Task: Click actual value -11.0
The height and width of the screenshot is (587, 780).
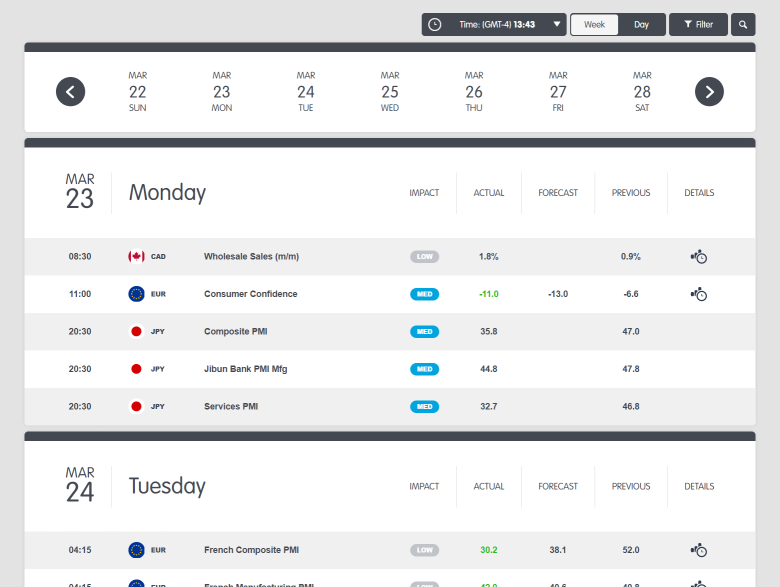Action: (488, 294)
